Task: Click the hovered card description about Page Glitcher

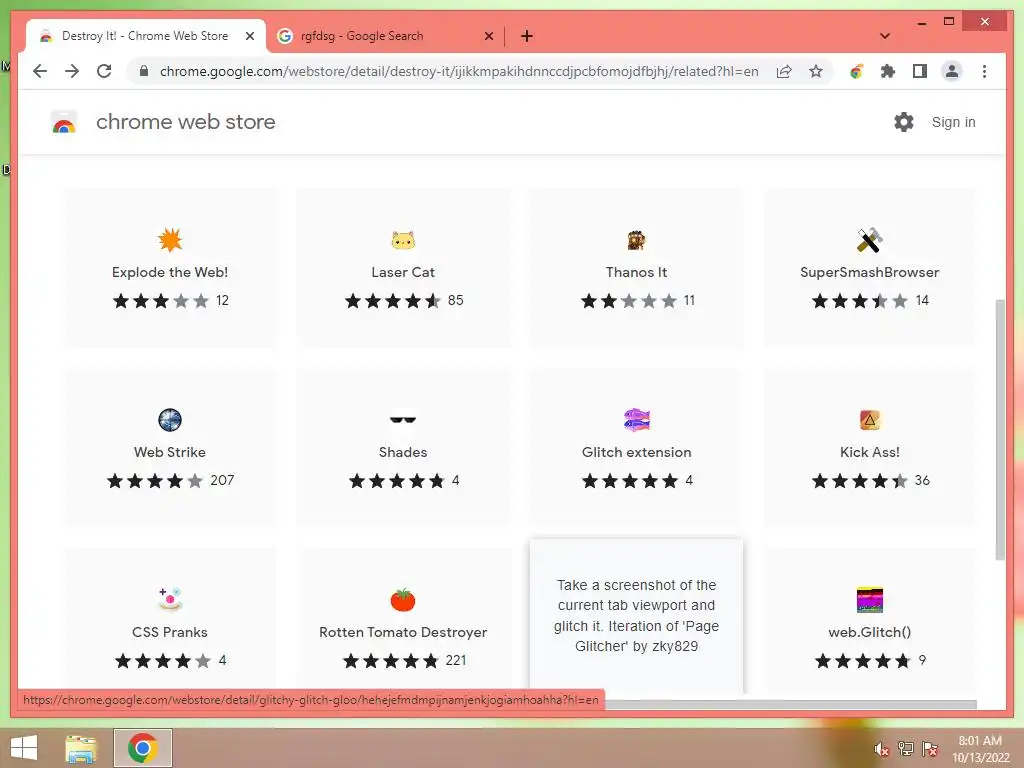Action: point(636,615)
